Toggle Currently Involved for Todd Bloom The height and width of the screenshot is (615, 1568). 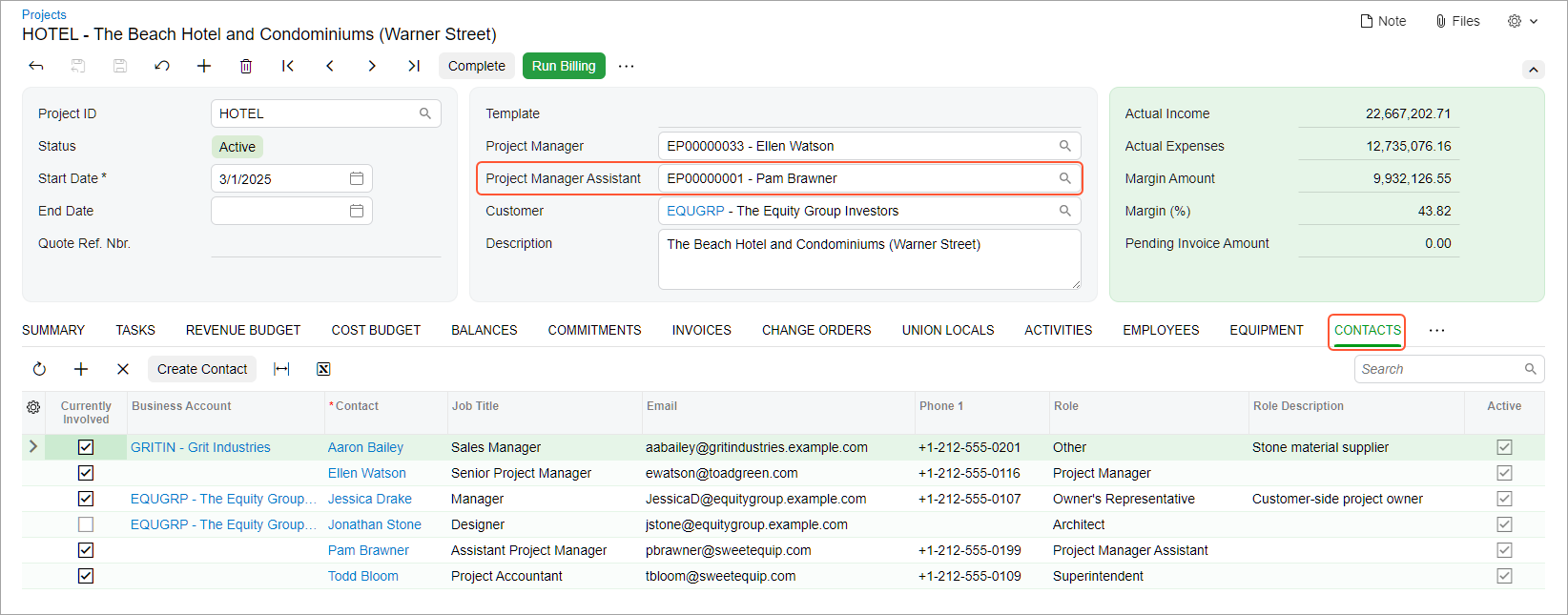pos(86,576)
